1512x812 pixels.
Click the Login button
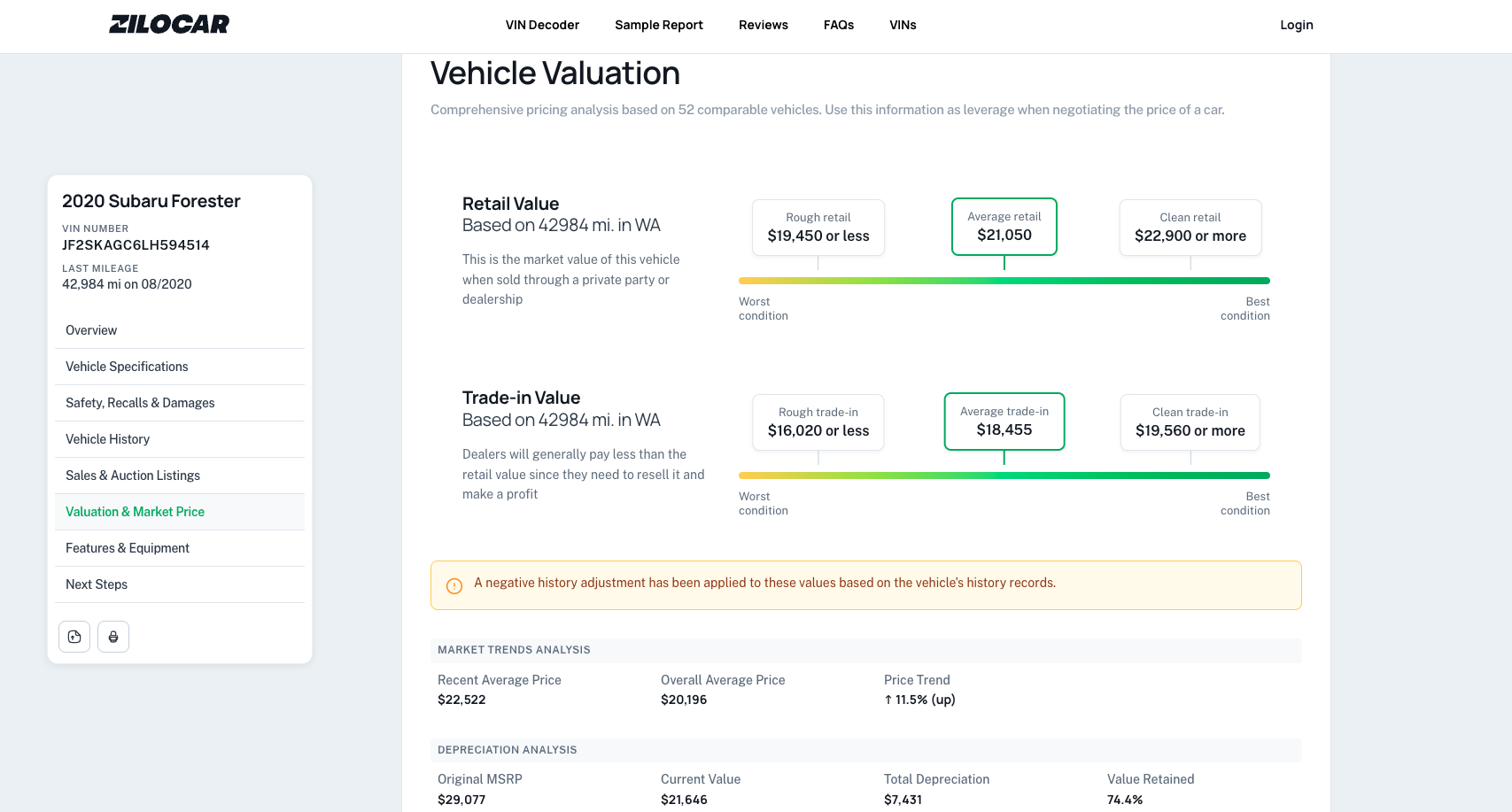point(1296,25)
